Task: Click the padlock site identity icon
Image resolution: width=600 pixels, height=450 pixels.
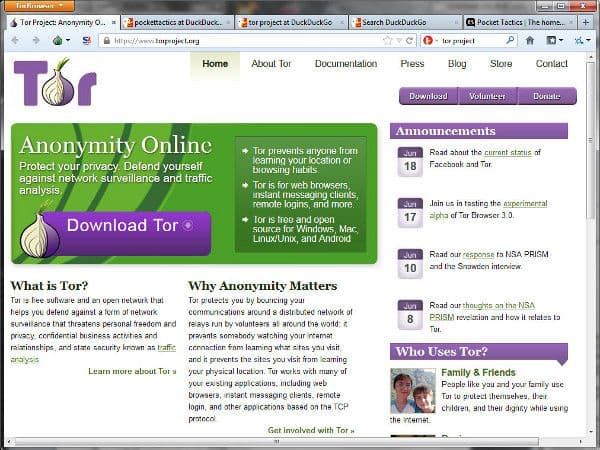Action: click(x=107, y=41)
